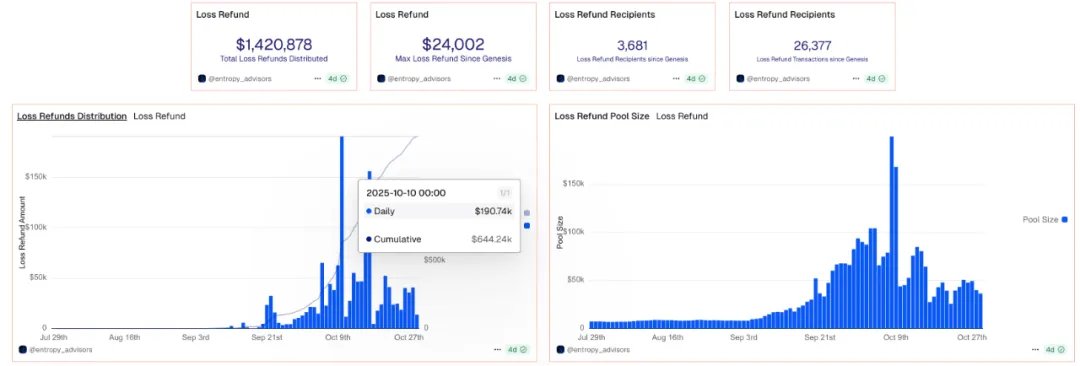
Task: Click the 2025-10-10 00:00 tooltip header
Action: (406, 193)
